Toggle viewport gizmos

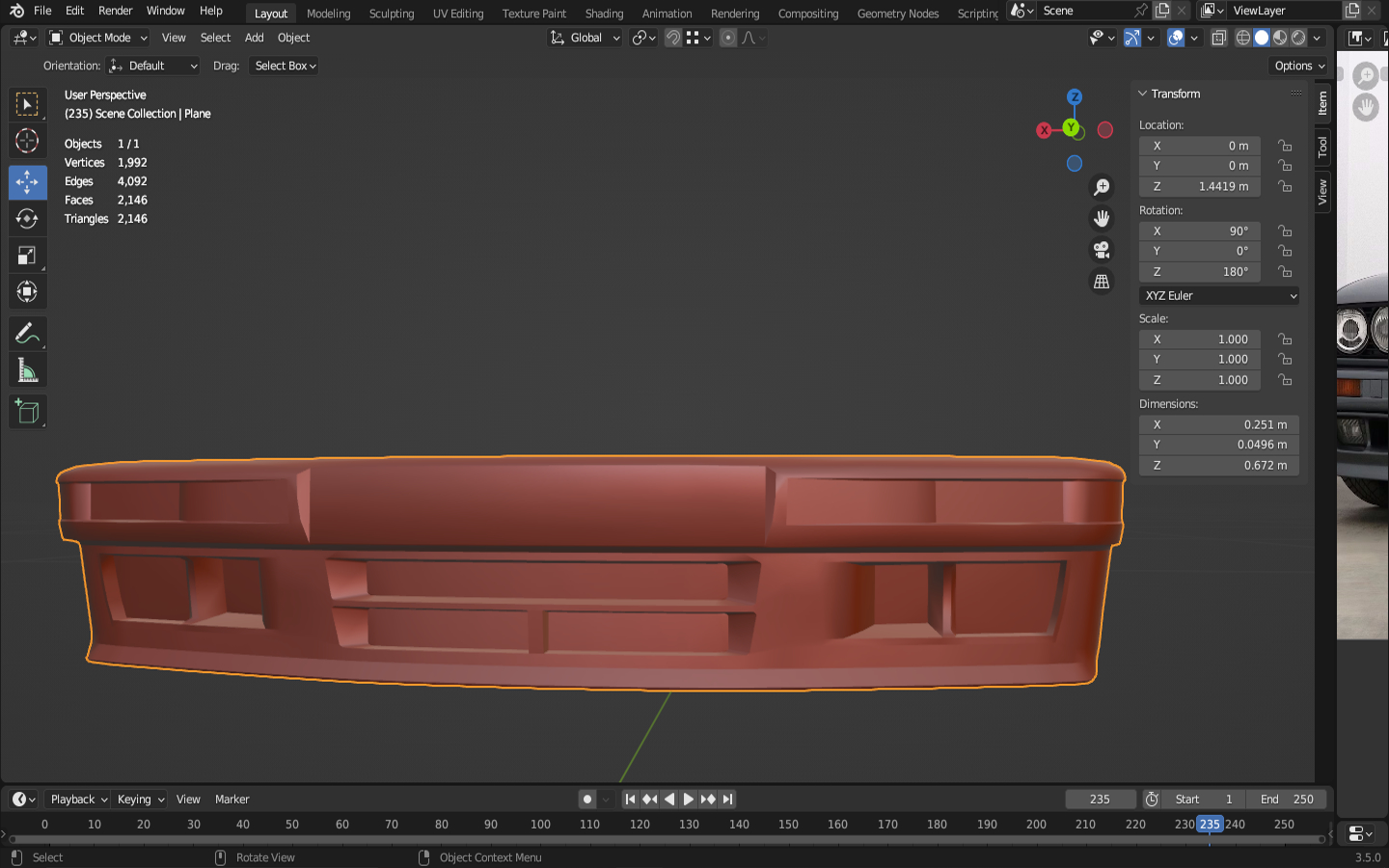tap(1132, 38)
